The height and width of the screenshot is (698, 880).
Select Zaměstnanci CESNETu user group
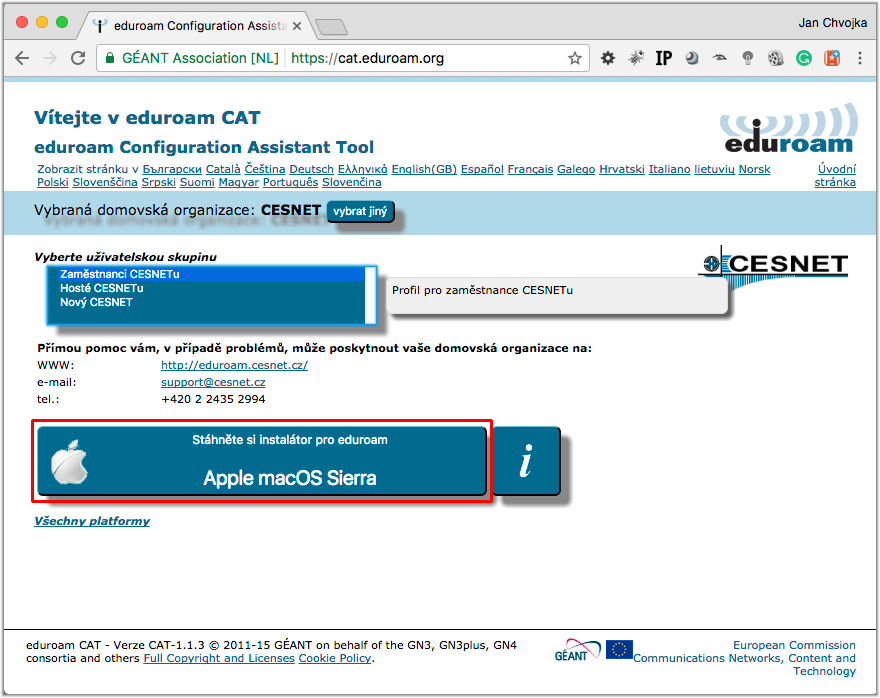212,274
